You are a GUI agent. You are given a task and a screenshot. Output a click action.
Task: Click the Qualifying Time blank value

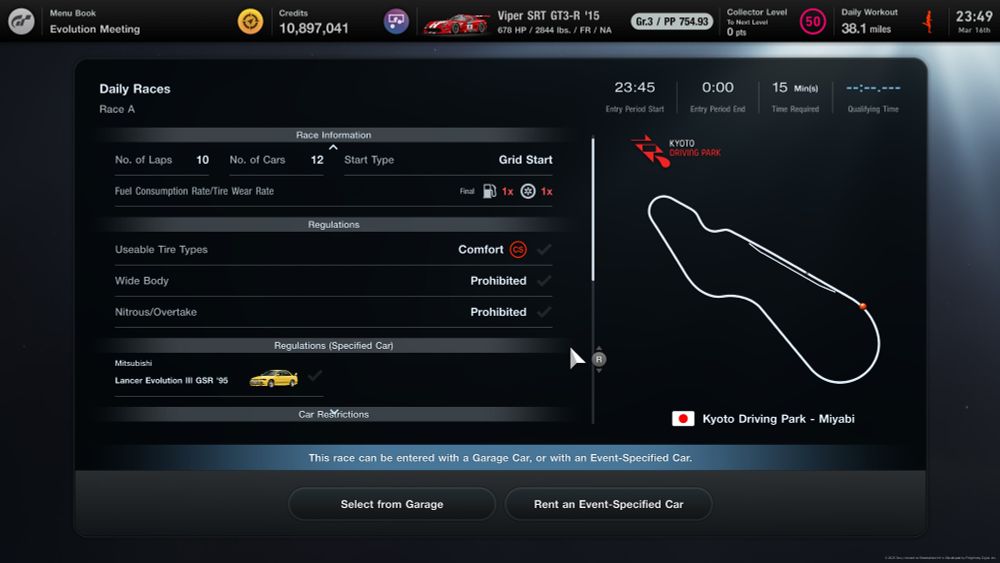click(873, 88)
